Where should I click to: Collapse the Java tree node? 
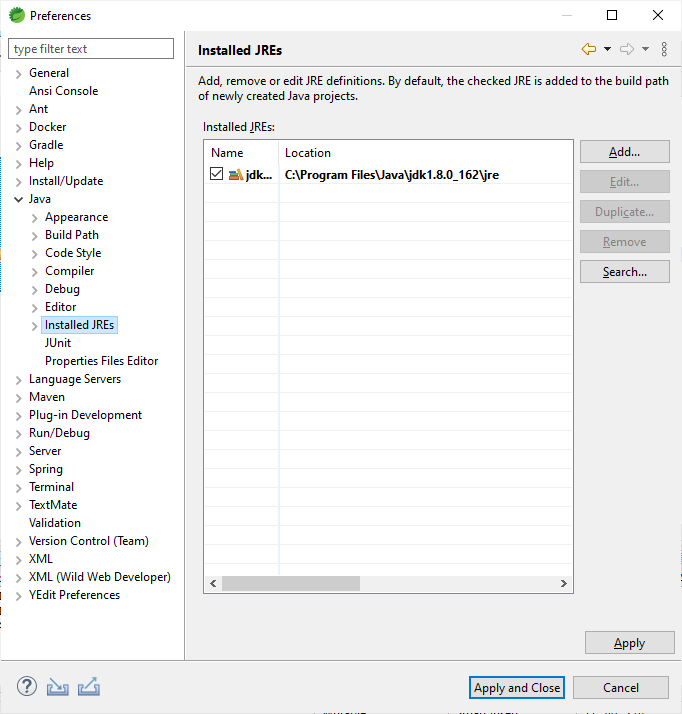(x=19, y=199)
